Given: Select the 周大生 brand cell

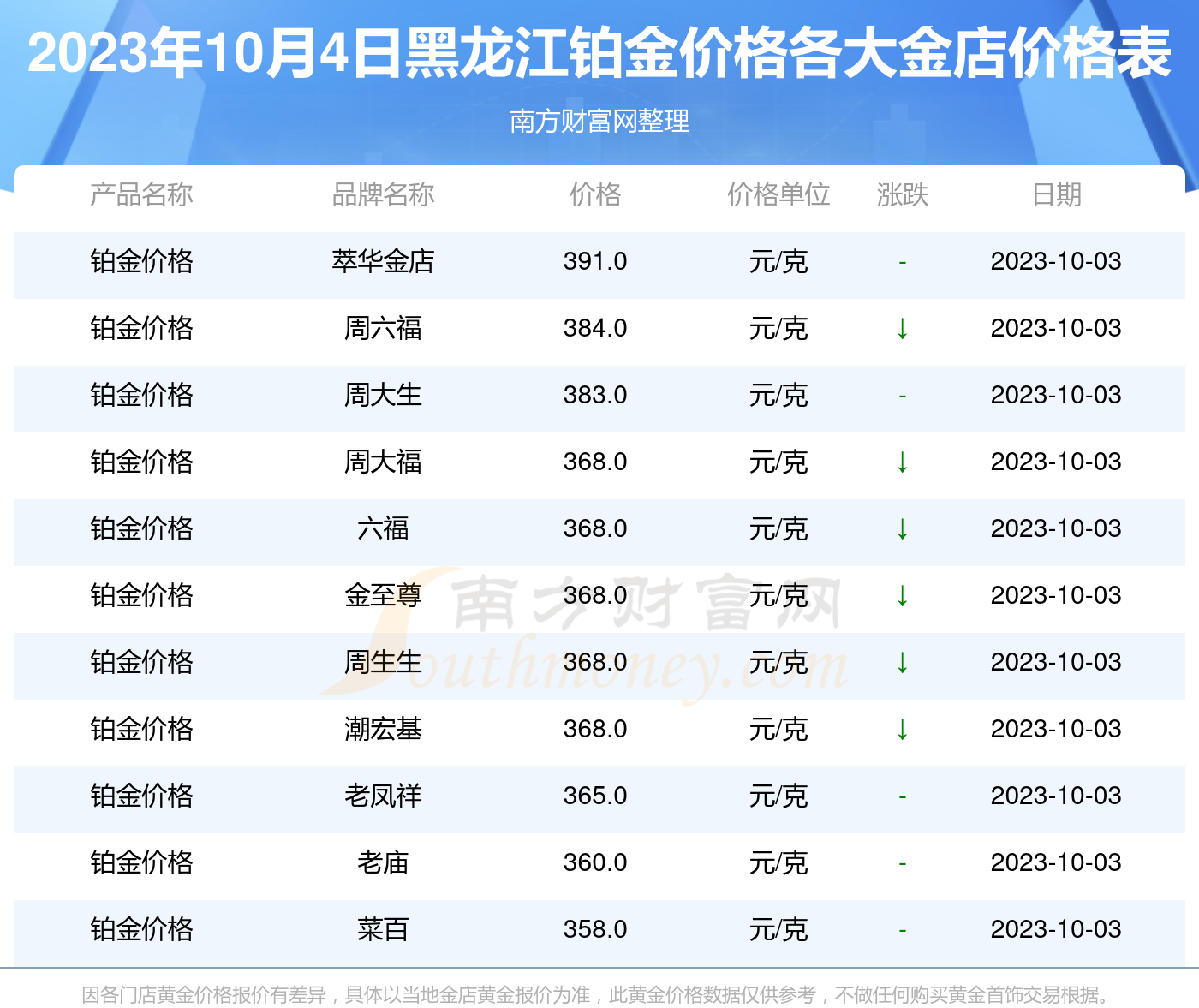Looking at the screenshot, I should [x=383, y=395].
